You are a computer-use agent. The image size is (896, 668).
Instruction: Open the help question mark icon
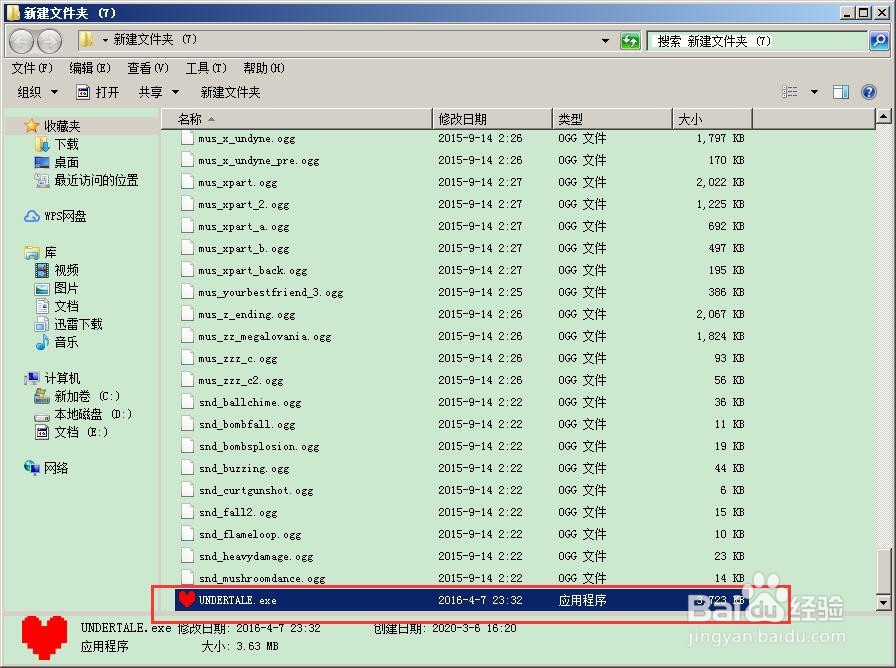[x=869, y=92]
